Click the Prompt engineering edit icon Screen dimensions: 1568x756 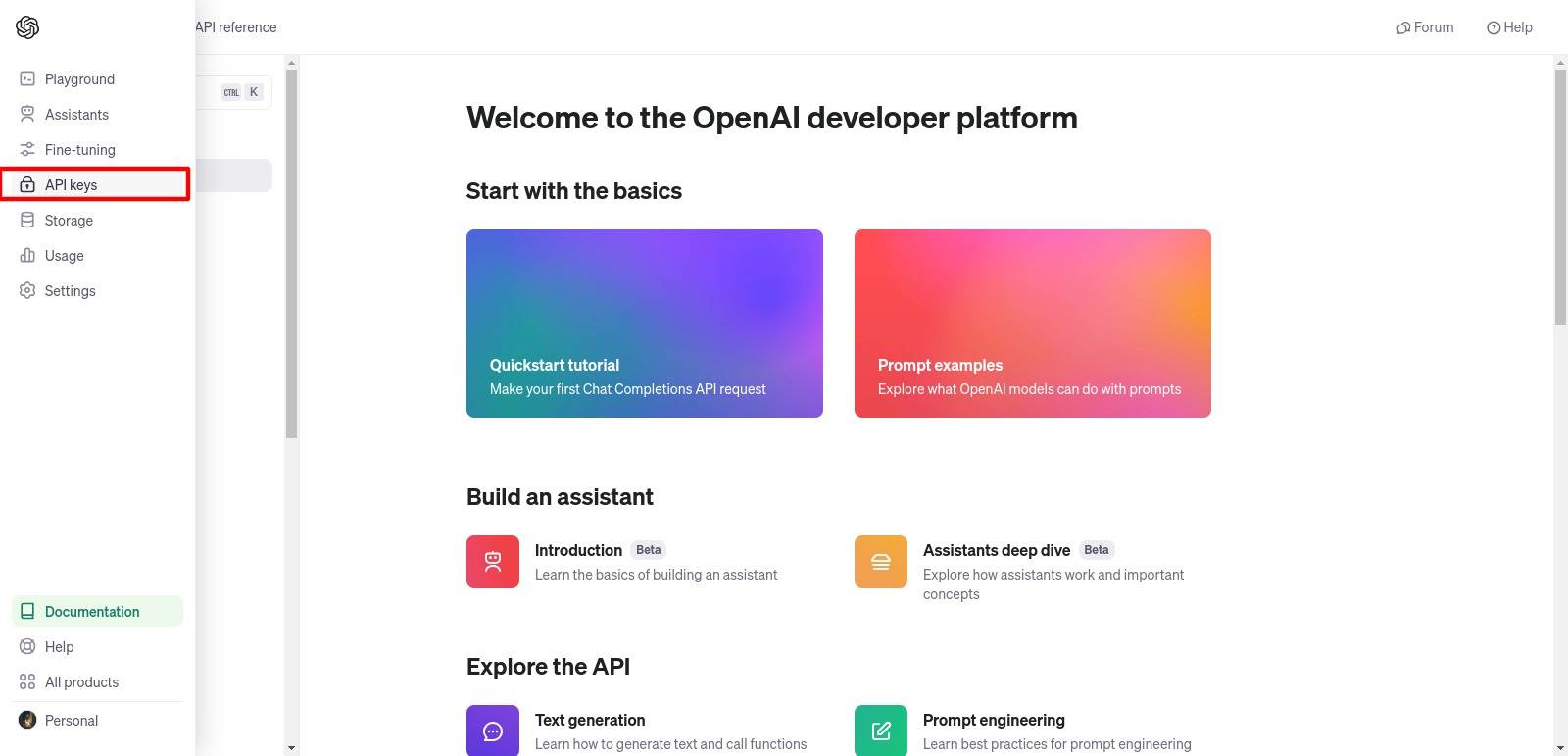(881, 731)
